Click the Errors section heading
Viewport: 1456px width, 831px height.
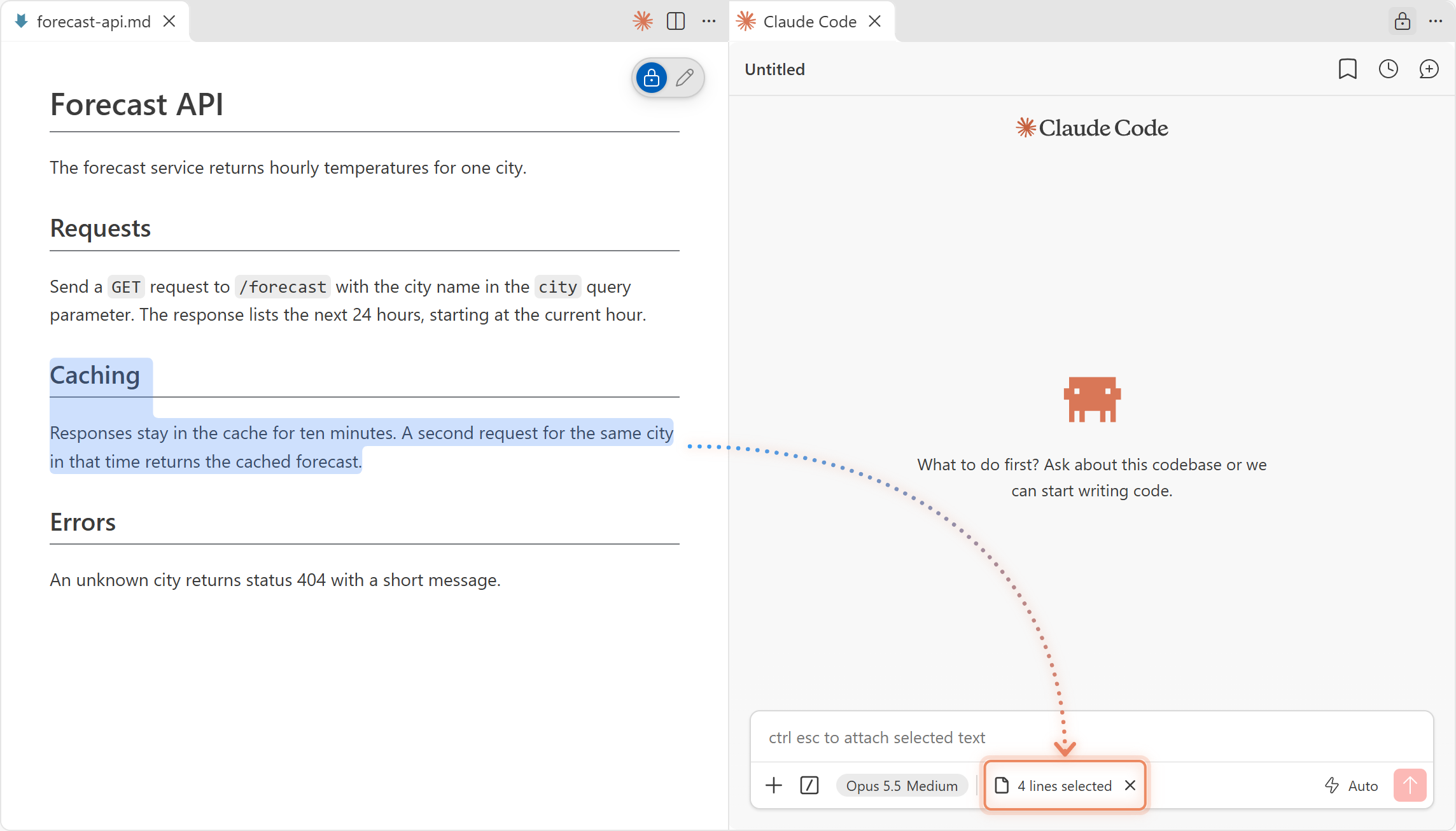(83, 522)
